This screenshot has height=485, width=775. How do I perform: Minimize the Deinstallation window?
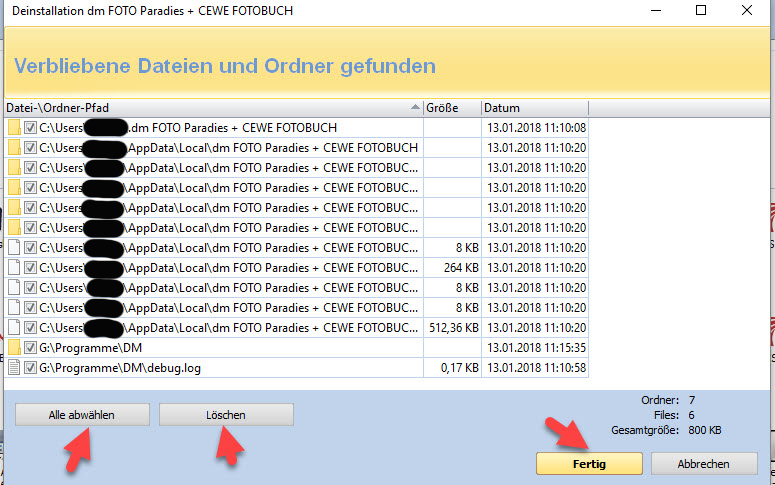pyautogui.click(x=656, y=10)
